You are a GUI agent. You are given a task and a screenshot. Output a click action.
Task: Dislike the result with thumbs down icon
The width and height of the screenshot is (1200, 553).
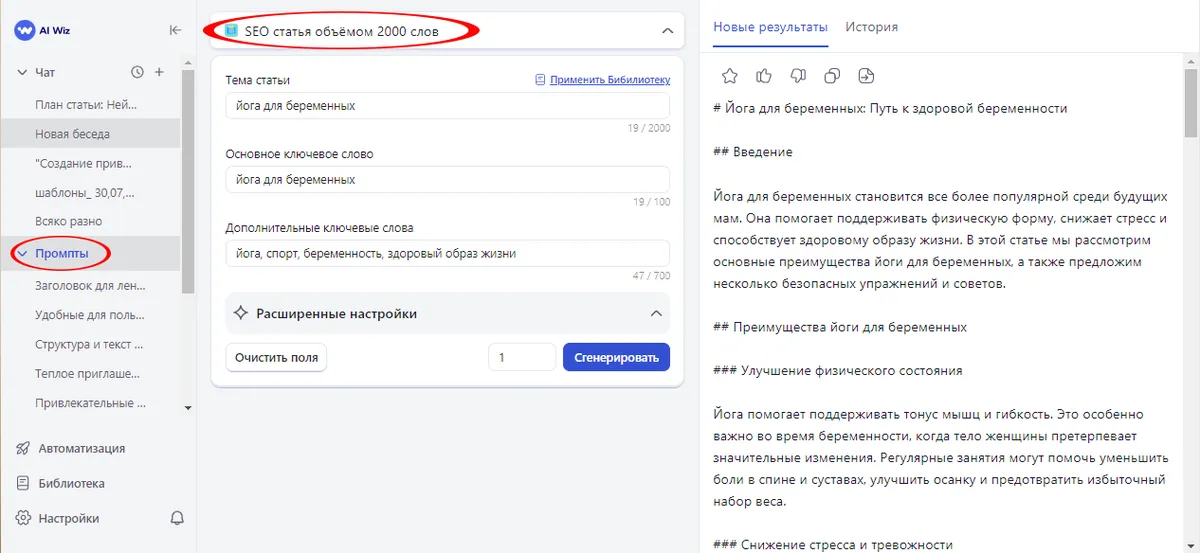click(x=798, y=76)
